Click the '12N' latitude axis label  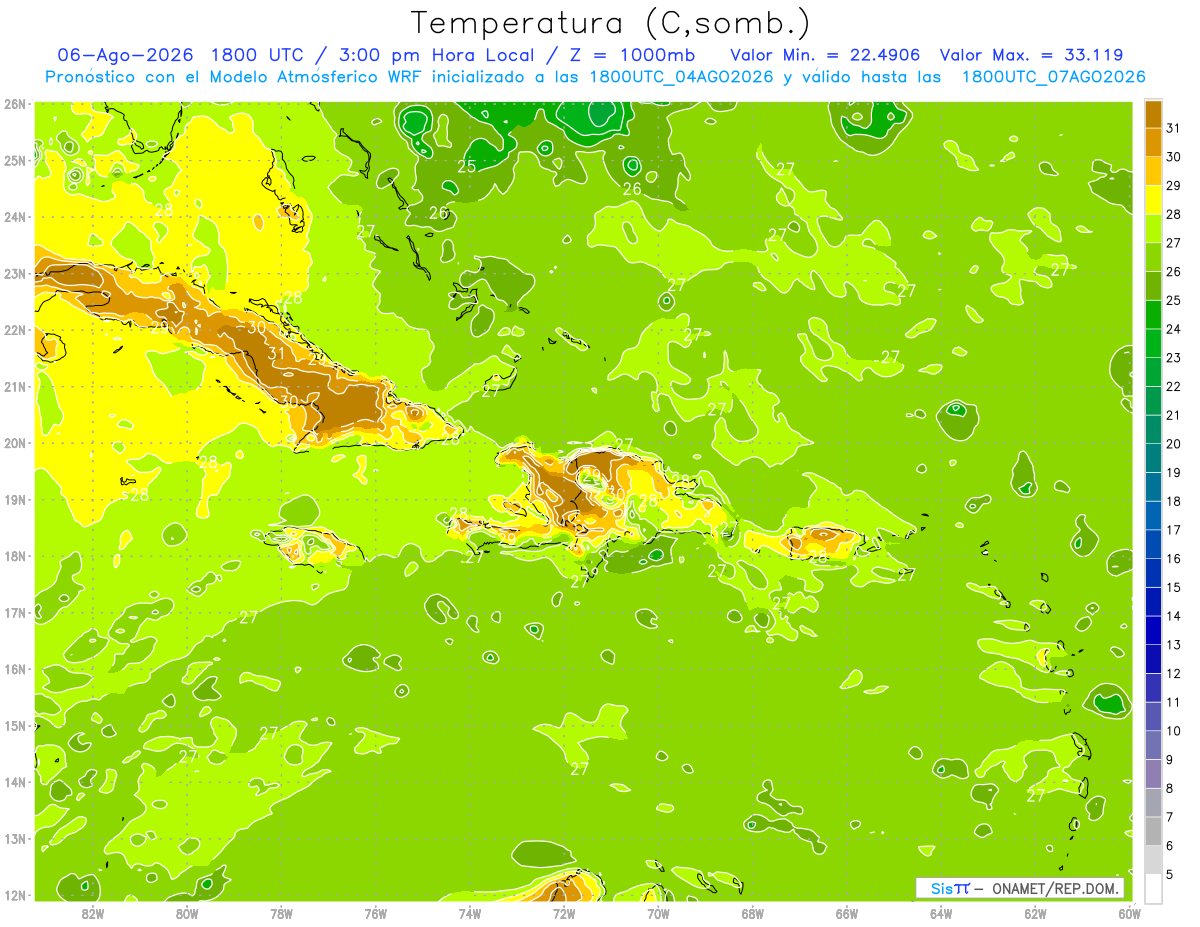click(x=14, y=895)
